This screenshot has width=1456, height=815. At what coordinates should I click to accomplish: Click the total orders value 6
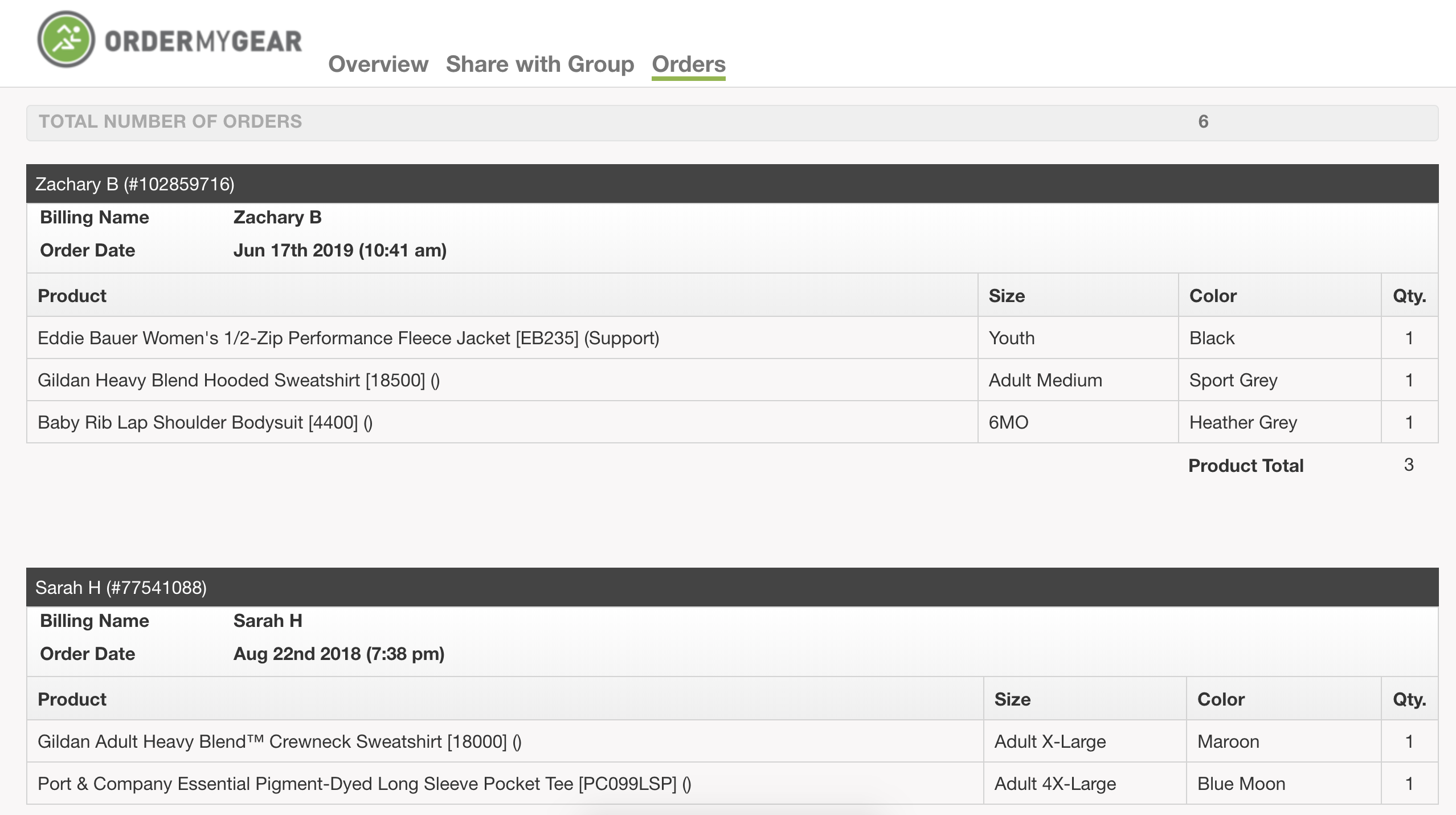(x=1203, y=121)
